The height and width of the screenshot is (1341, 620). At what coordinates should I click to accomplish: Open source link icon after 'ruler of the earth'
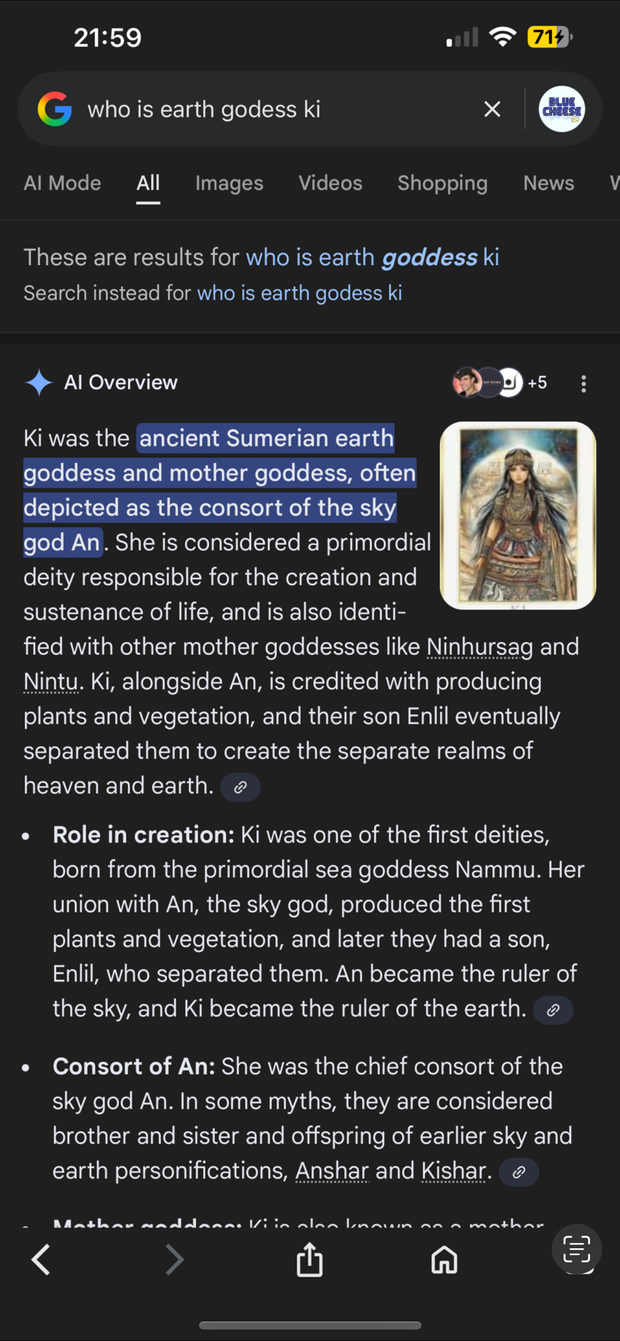tap(552, 1010)
